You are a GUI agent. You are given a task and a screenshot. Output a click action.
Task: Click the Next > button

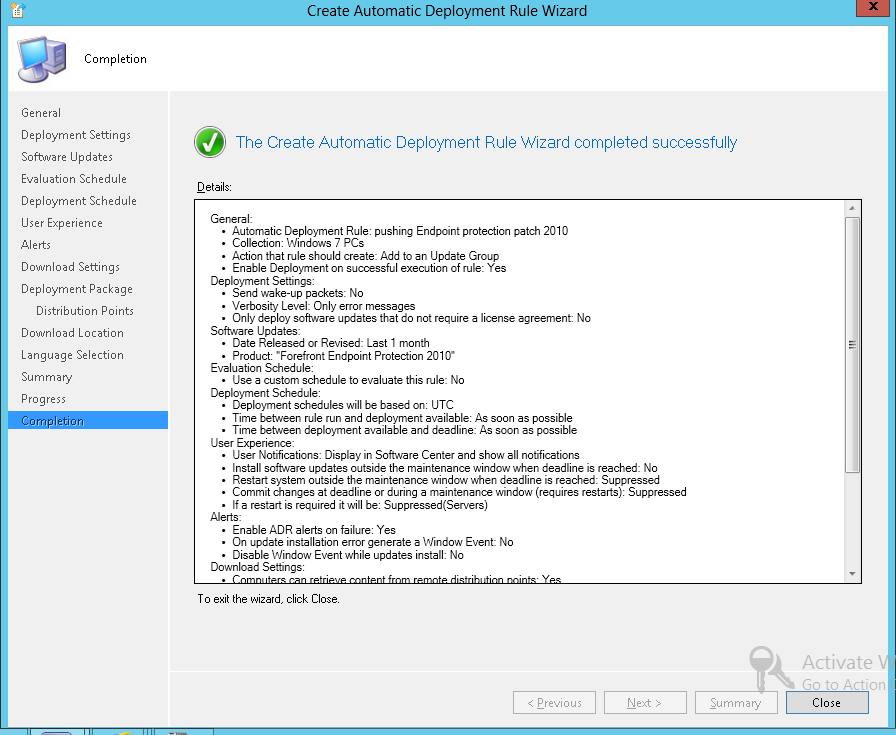645,702
